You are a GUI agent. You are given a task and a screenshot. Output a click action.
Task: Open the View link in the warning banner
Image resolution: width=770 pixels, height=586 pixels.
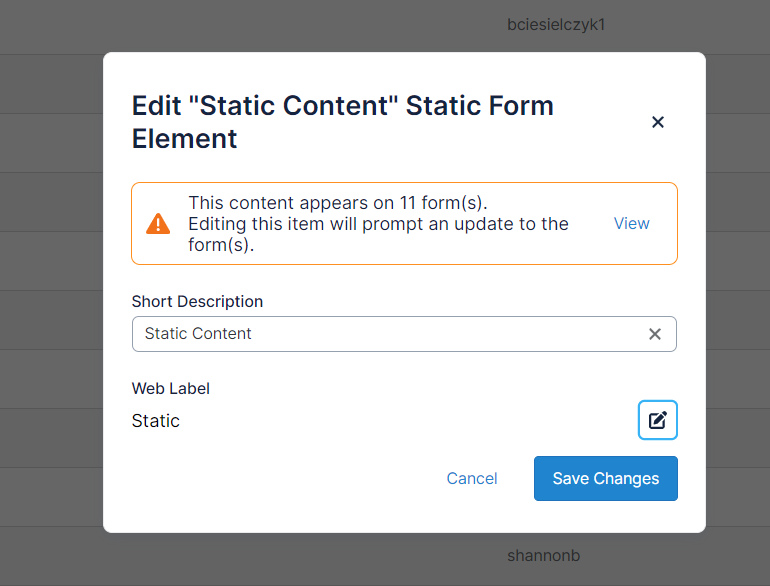coord(631,223)
